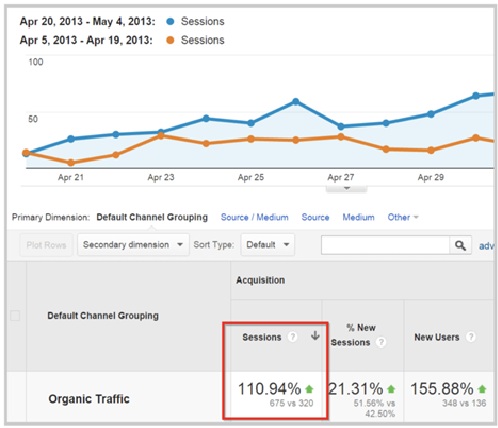Screen dimensions: 498x428
Task: Open the Secondary dimension dropdown
Action: (133, 245)
